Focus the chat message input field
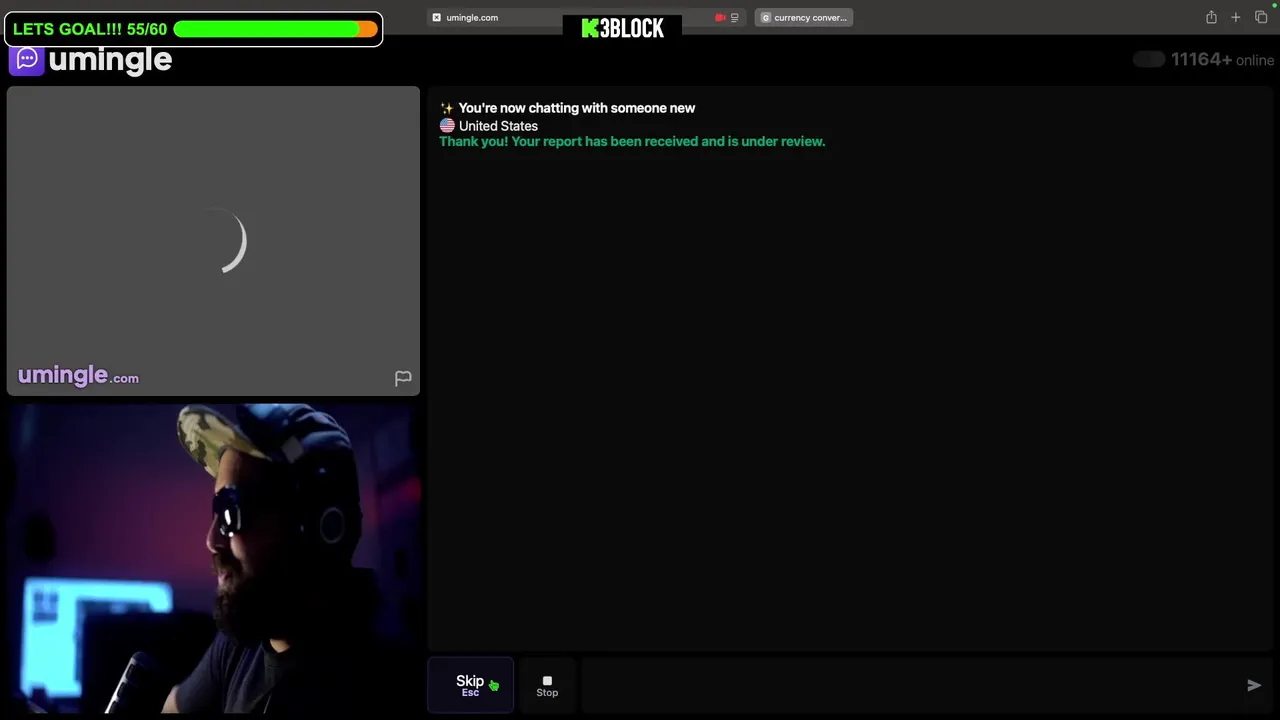The width and height of the screenshot is (1280, 720). 910,685
